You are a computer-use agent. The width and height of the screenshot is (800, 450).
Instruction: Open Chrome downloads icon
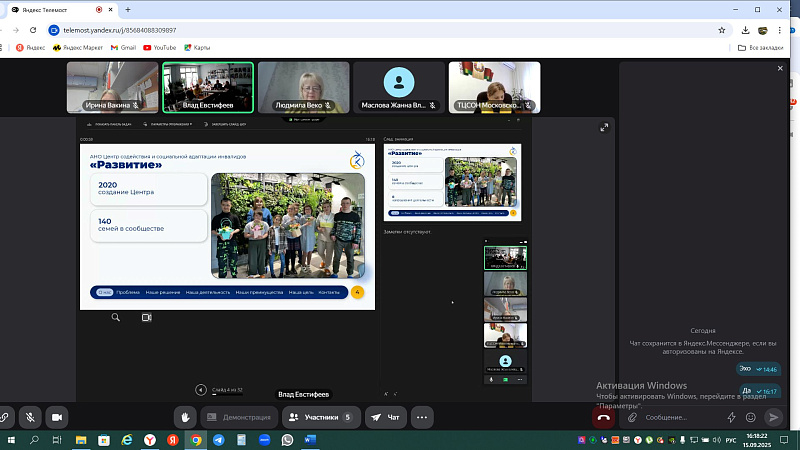point(745,30)
